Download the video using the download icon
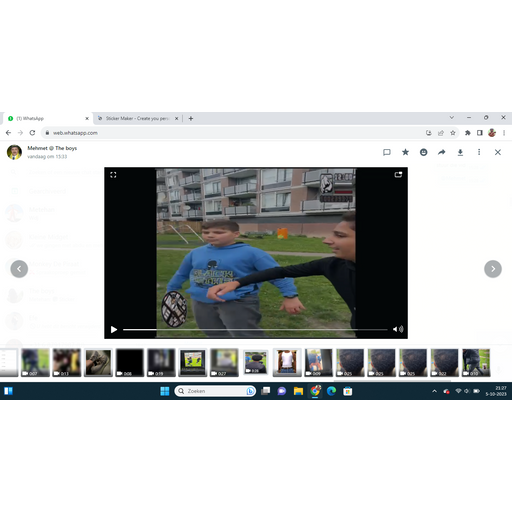This screenshot has width=512, height=512. point(460,152)
